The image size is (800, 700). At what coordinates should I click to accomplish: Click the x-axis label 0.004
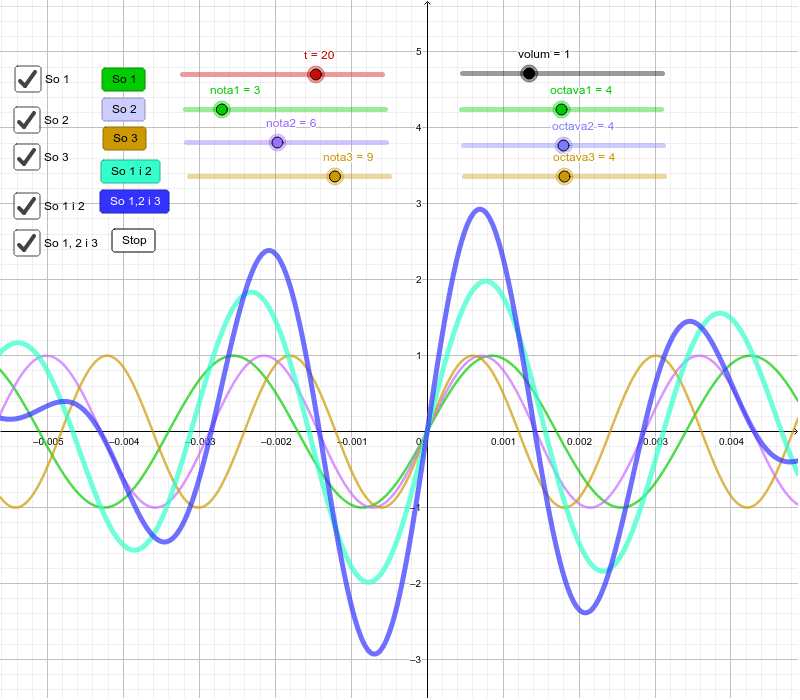(731, 442)
